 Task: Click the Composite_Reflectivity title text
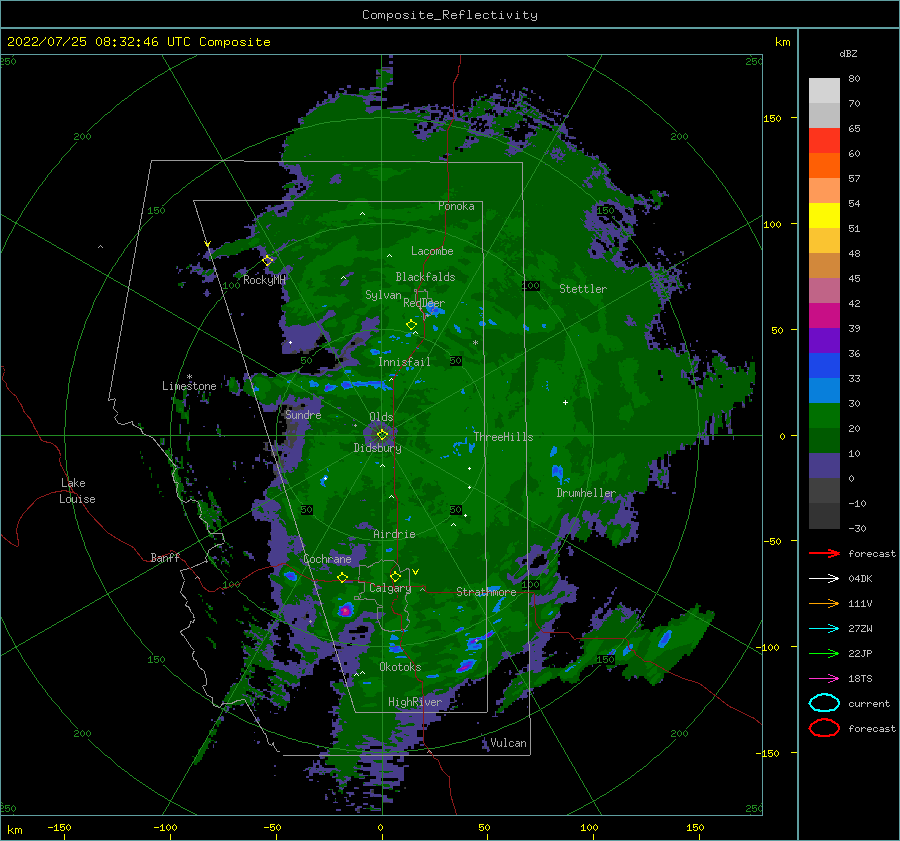[450, 15]
